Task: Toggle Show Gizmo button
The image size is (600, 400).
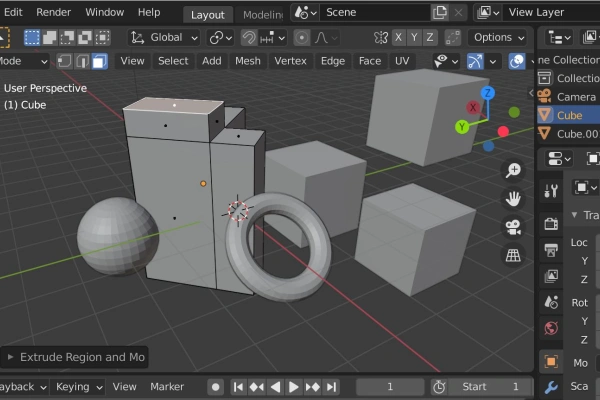Action: (475, 61)
